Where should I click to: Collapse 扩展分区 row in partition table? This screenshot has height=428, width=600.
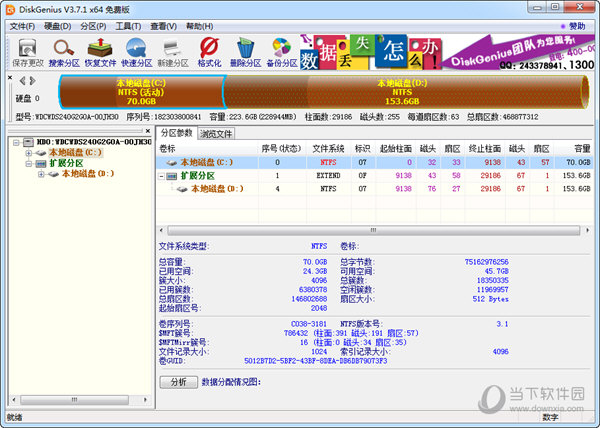(161, 176)
